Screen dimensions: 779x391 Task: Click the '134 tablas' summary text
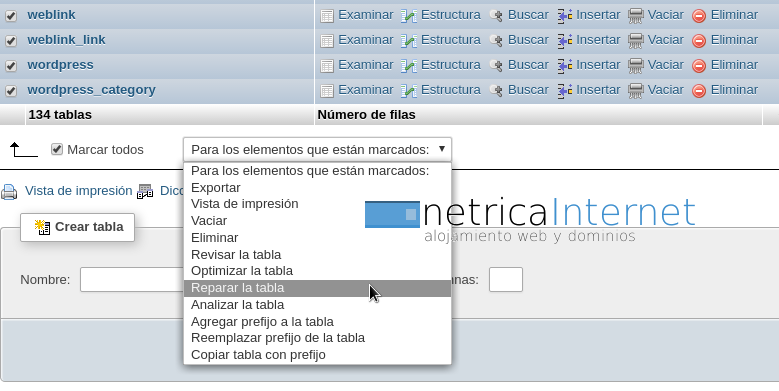60,115
